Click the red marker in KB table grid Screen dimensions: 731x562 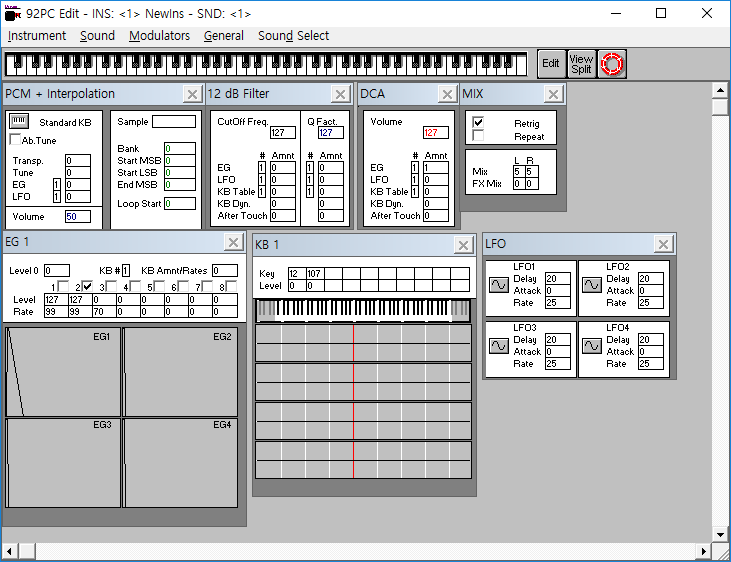[353, 401]
